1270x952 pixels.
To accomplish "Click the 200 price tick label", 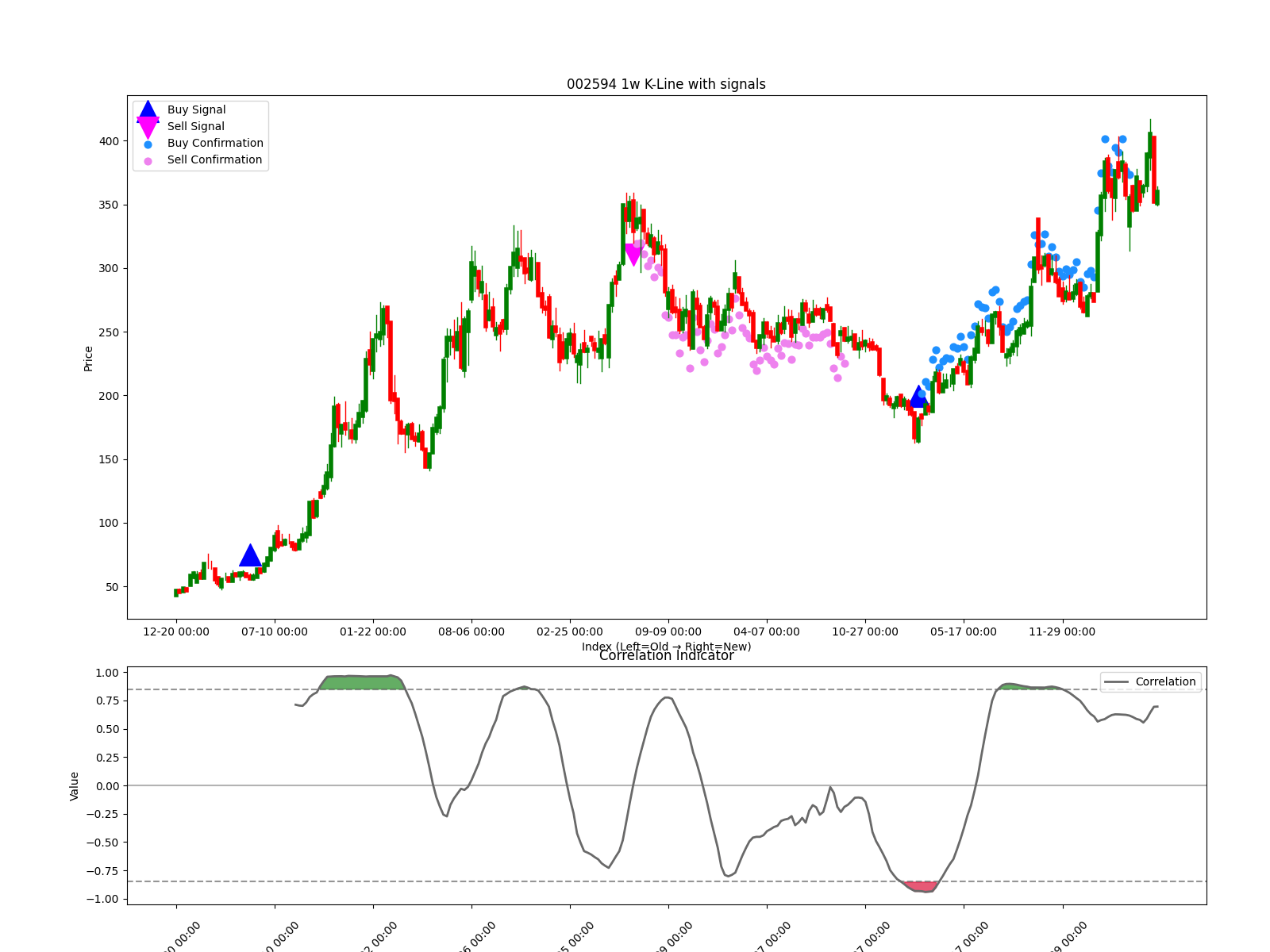I will tap(109, 396).
